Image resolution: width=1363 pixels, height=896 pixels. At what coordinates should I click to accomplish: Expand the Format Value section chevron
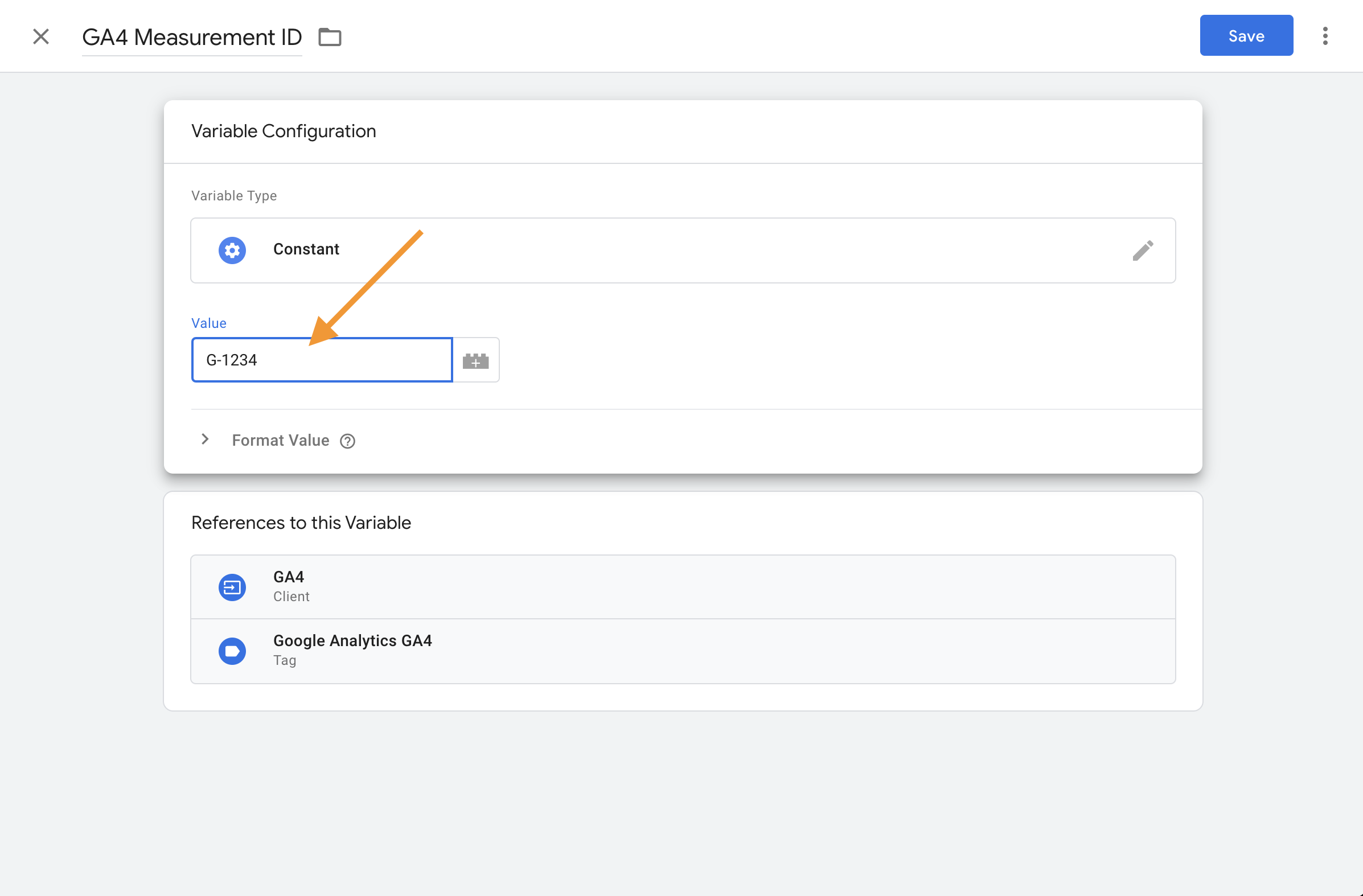click(204, 439)
